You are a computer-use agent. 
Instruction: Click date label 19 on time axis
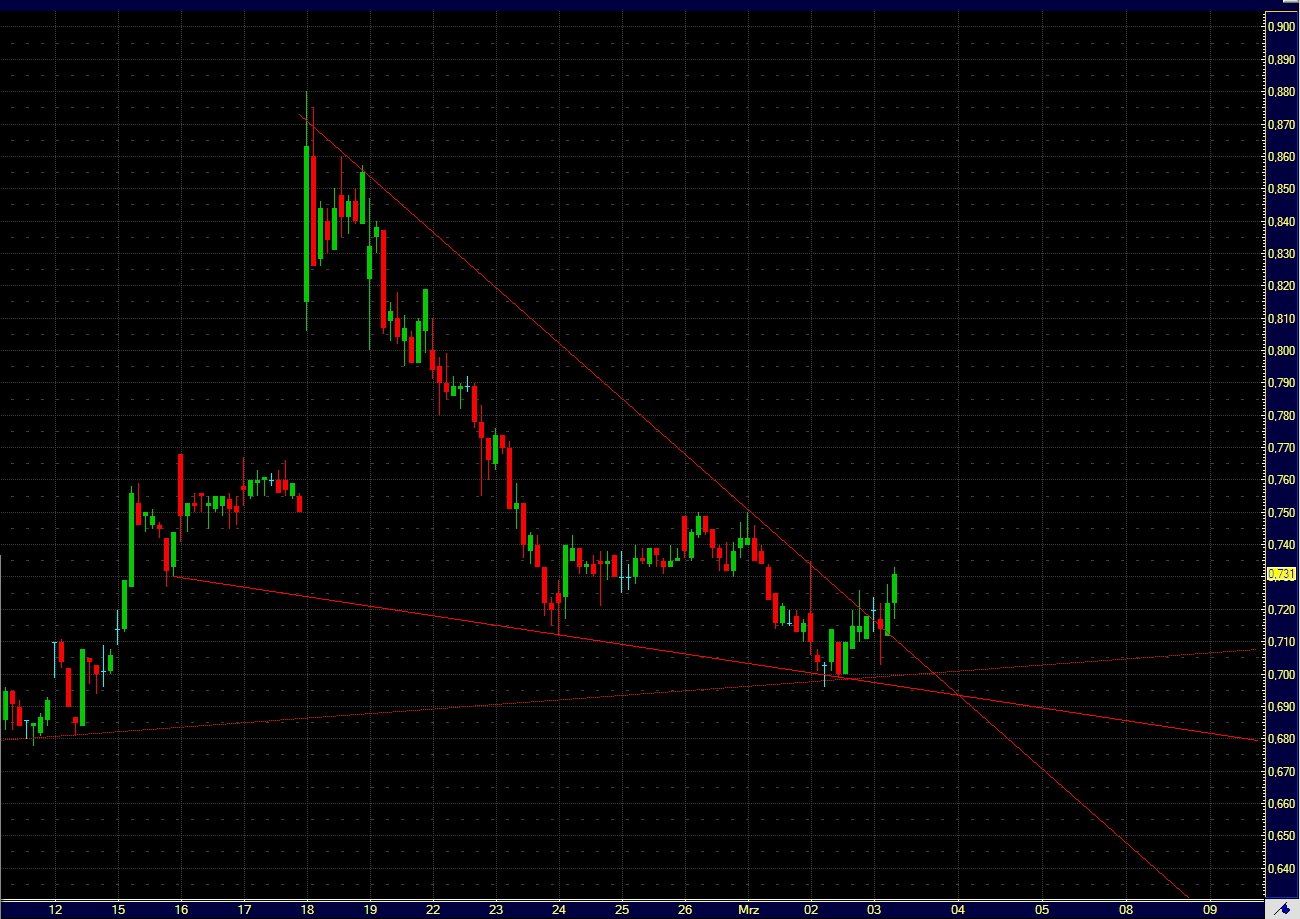370,910
